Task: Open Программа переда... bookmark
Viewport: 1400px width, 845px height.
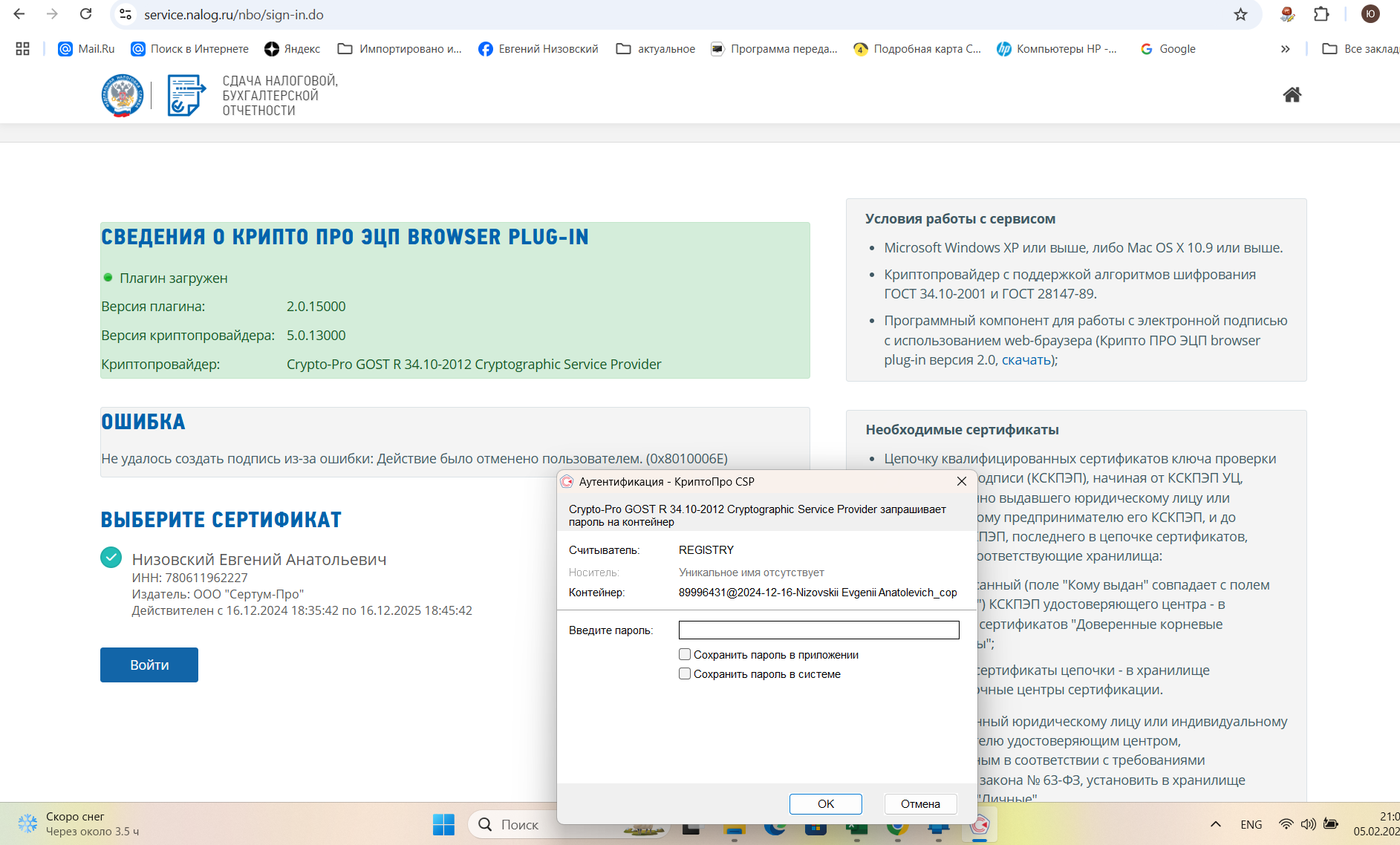Action: [775, 49]
